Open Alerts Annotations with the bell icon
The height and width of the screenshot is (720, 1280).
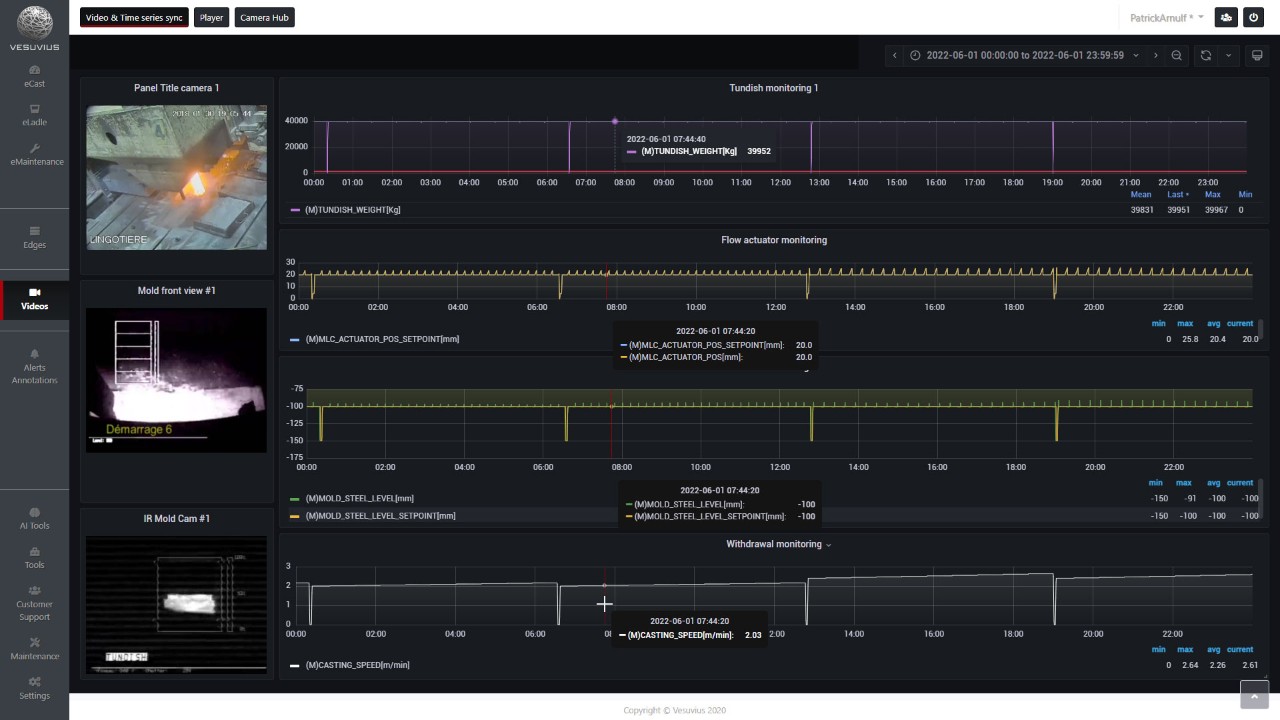pyautogui.click(x=34, y=366)
